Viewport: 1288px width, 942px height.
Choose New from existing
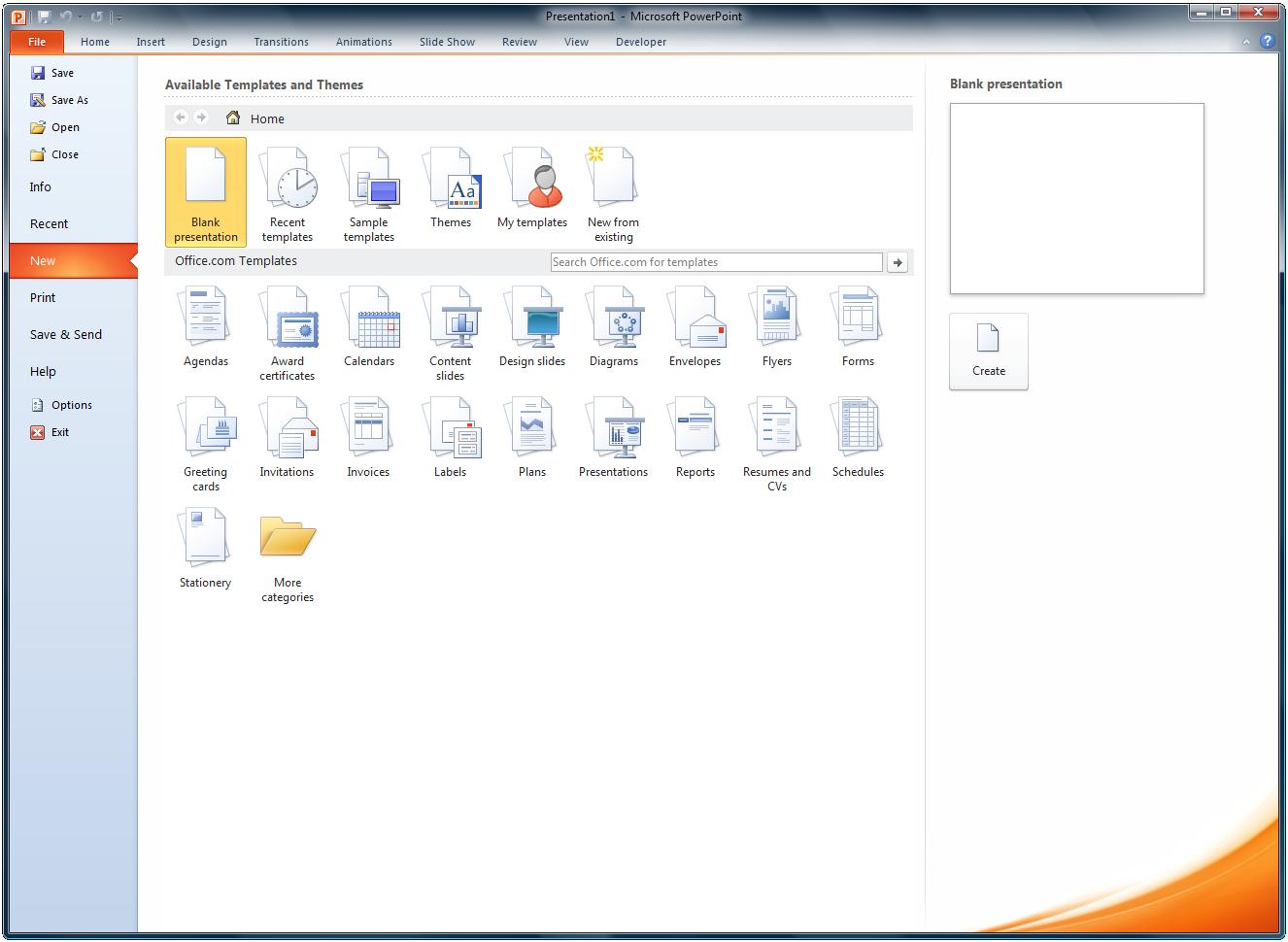(612, 189)
